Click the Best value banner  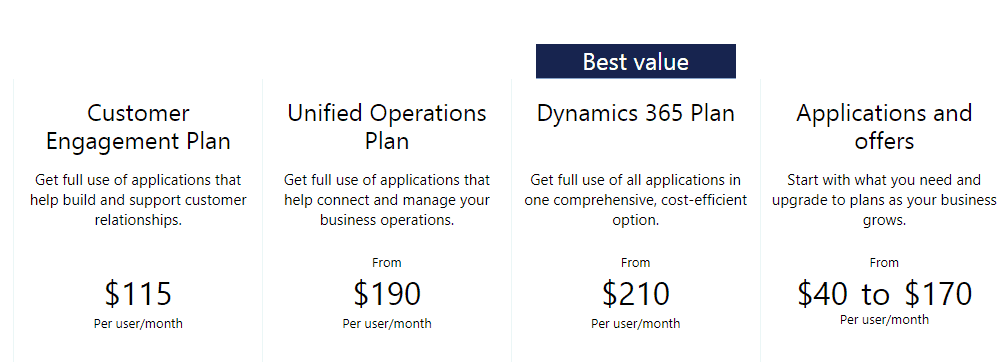[x=636, y=62]
